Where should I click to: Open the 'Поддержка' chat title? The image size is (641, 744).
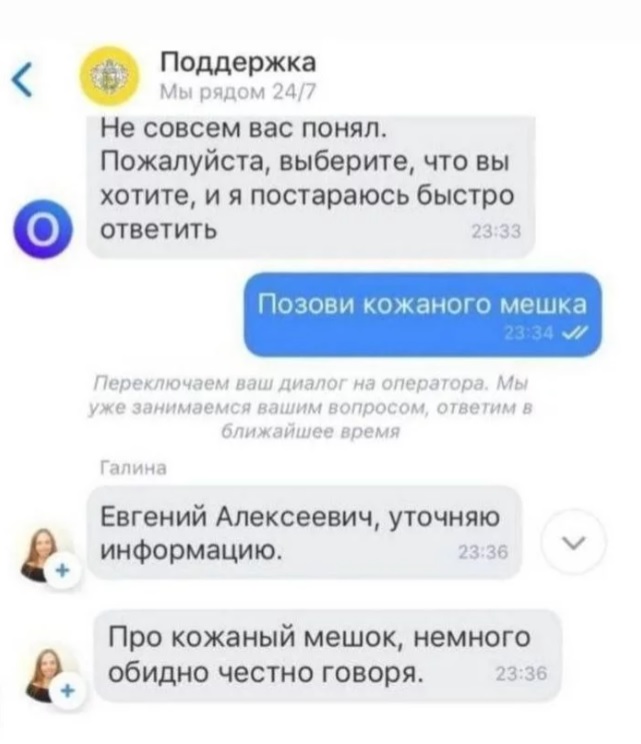tap(238, 62)
